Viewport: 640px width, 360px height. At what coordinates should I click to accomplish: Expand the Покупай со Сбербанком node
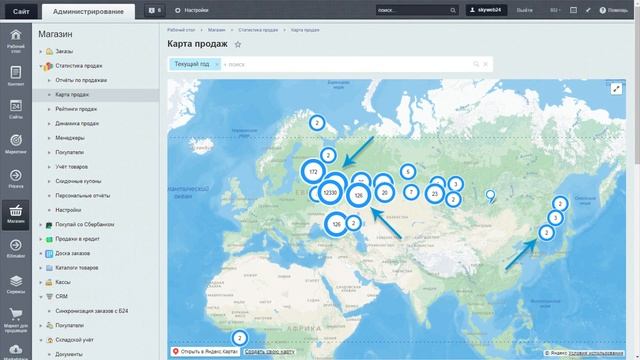coord(40,224)
